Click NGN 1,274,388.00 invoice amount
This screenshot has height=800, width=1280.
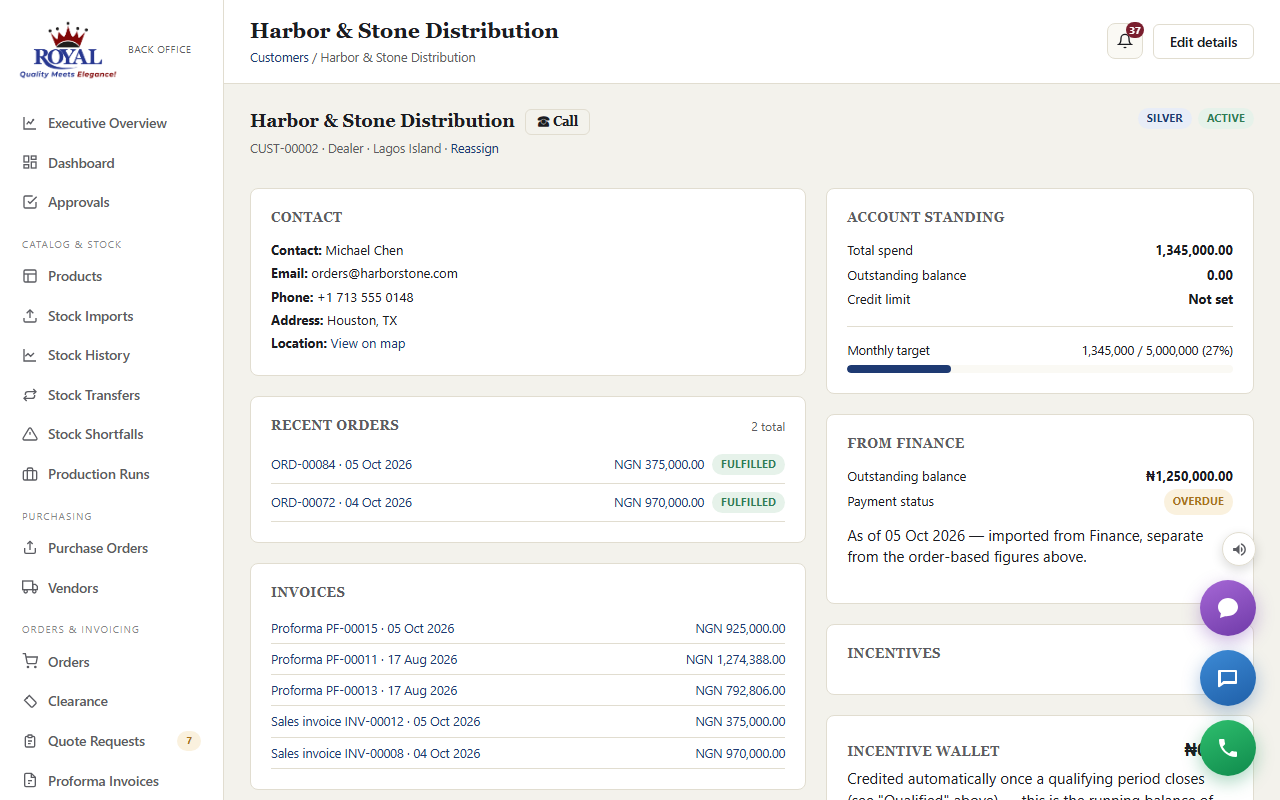[735, 660]
